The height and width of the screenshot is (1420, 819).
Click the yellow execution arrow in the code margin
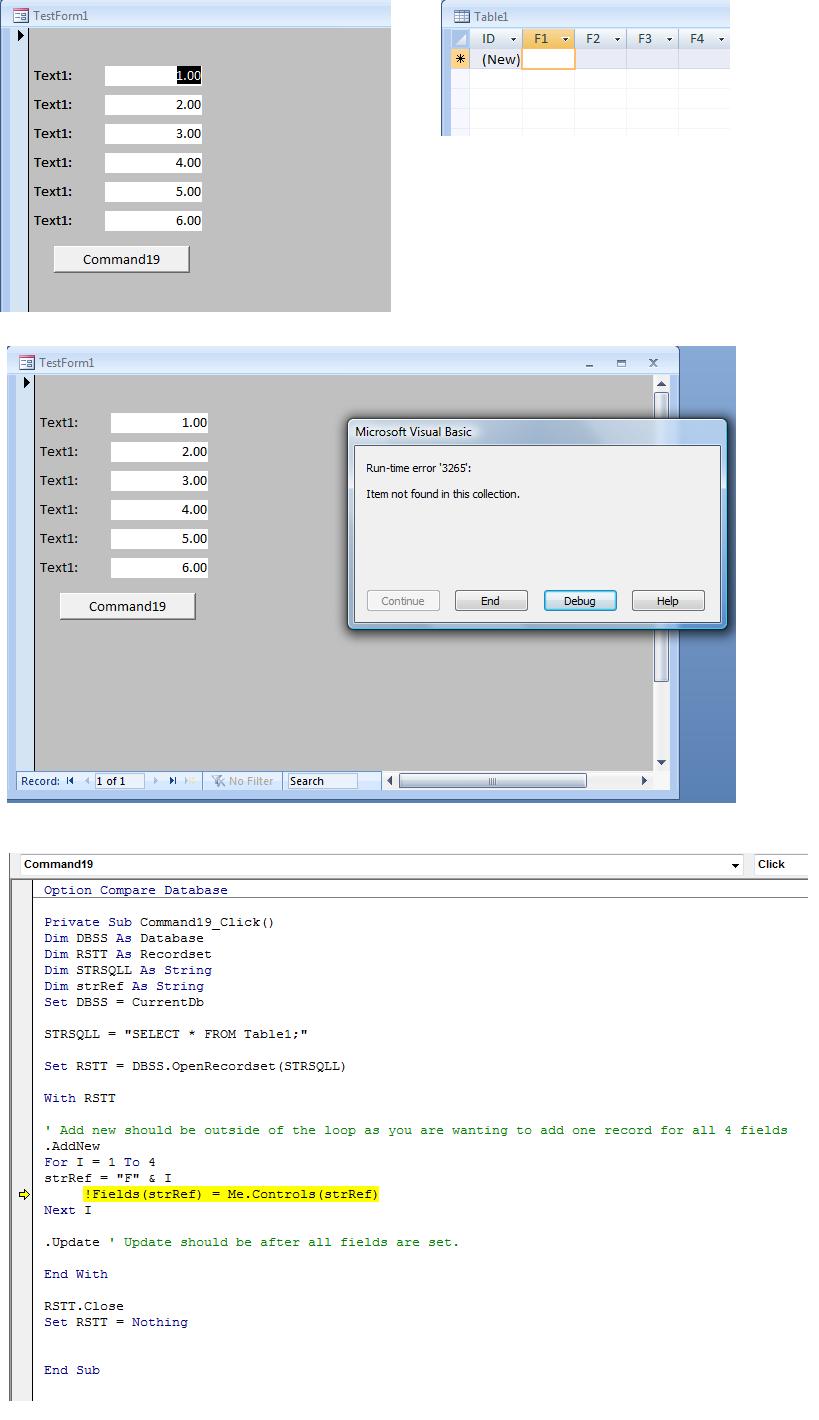25,1194
